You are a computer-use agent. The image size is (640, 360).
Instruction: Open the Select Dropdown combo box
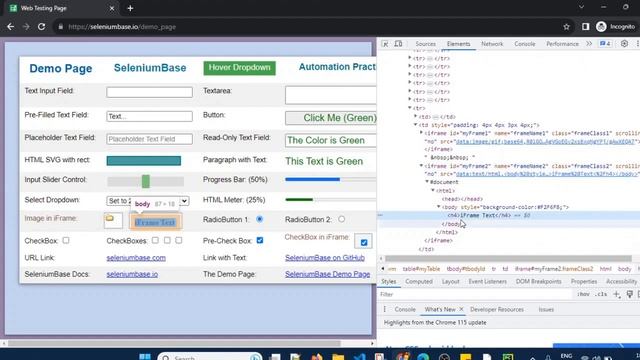pos(147,201)
